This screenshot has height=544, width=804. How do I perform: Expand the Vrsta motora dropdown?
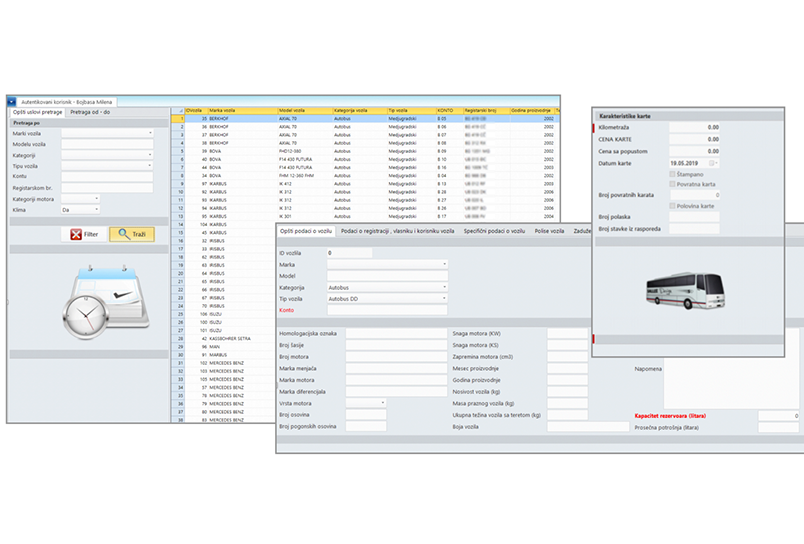coord(382,403)
